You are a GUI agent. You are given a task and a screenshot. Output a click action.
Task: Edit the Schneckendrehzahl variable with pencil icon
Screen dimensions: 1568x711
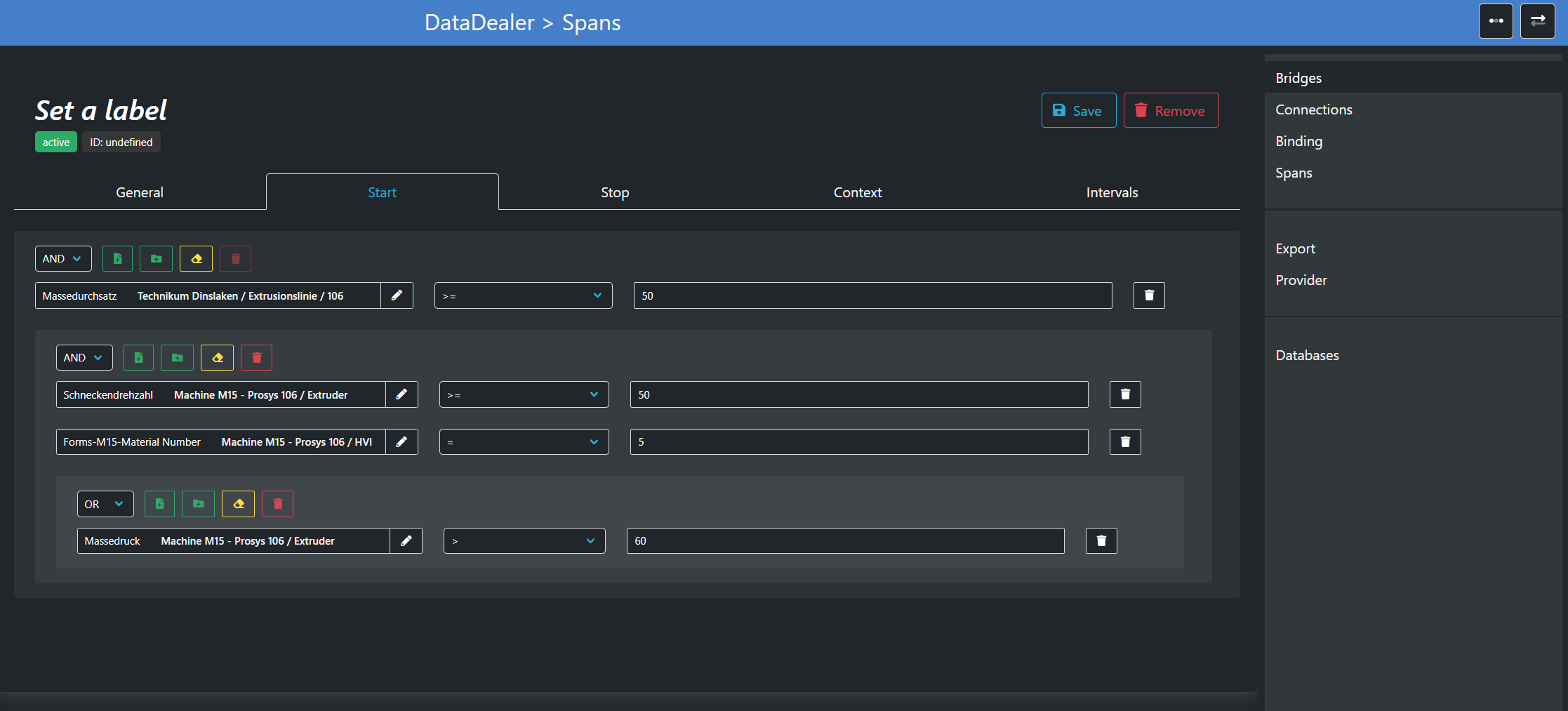[x=401, y=394]
